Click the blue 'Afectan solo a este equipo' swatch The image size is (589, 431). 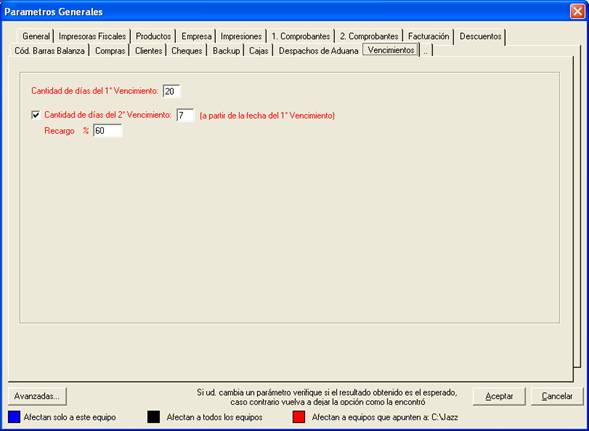tap(14, 417)
